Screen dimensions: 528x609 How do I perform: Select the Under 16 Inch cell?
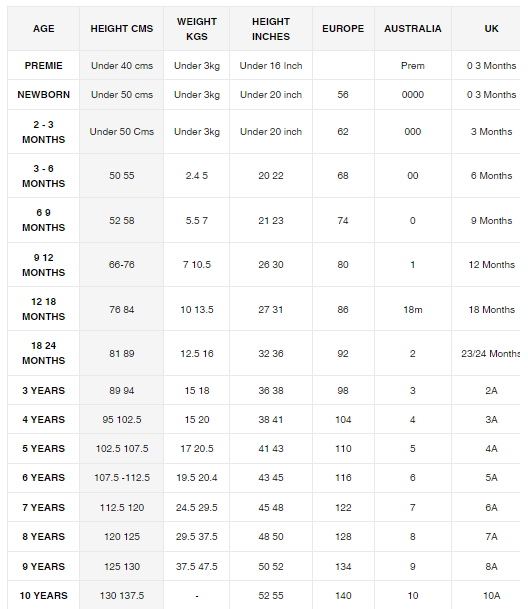click(271, 66)
